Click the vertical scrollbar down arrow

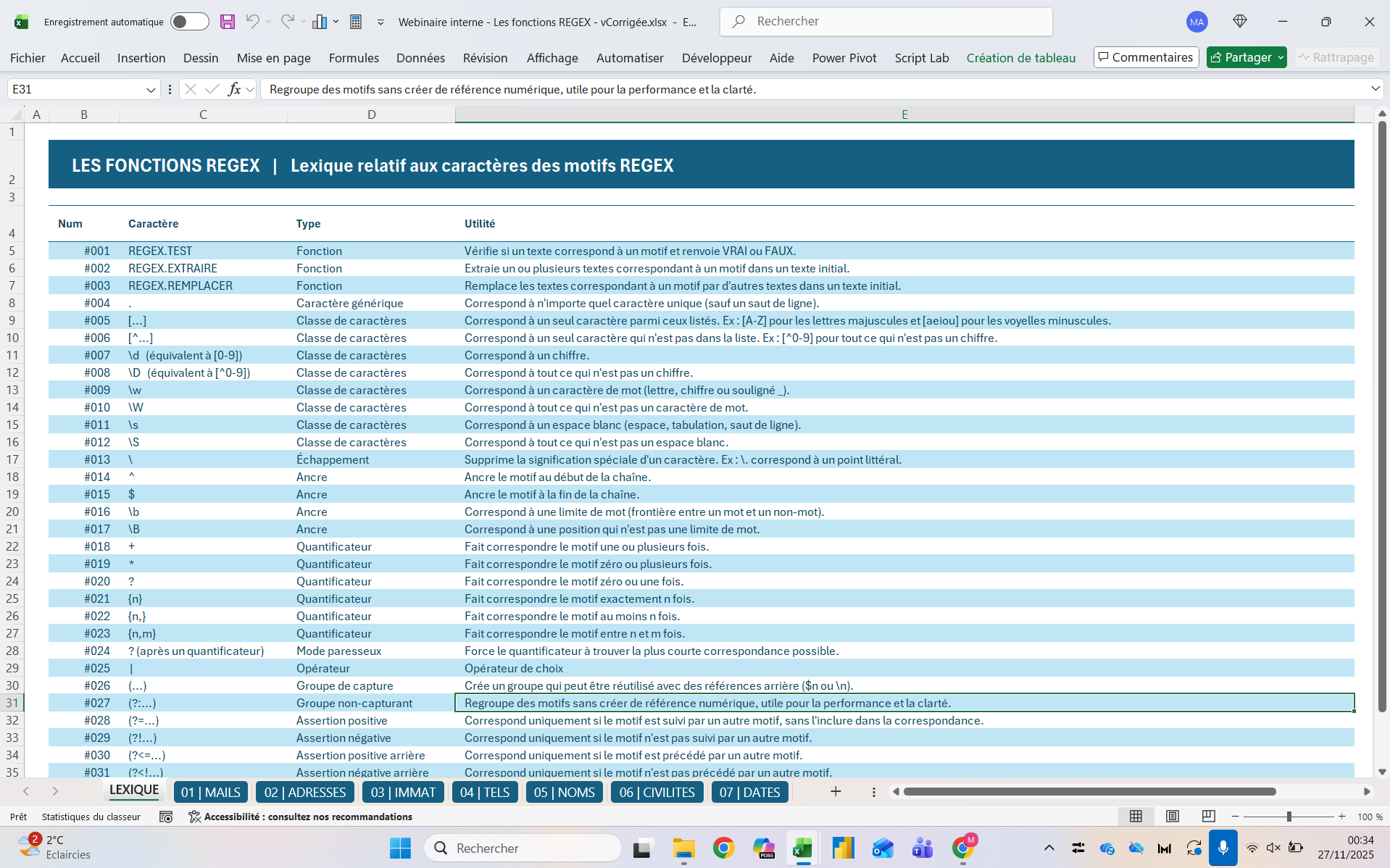1382,772
